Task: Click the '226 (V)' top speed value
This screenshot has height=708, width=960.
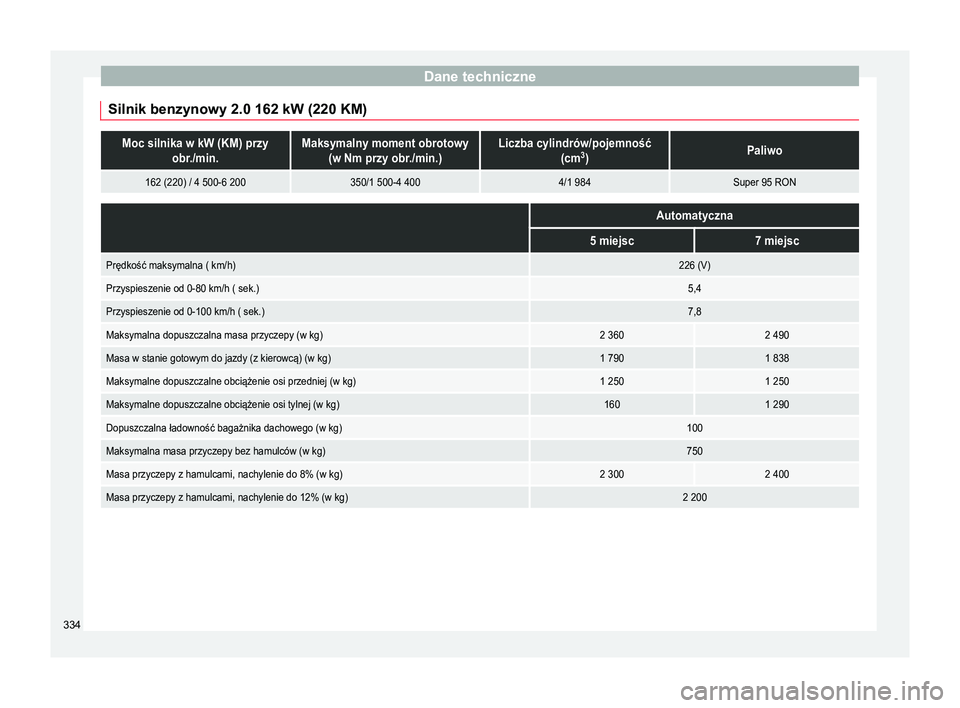Action: 694,266
